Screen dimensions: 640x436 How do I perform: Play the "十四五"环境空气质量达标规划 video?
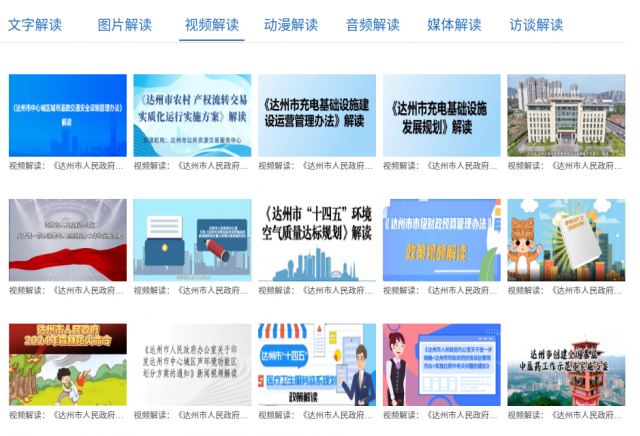317,240
